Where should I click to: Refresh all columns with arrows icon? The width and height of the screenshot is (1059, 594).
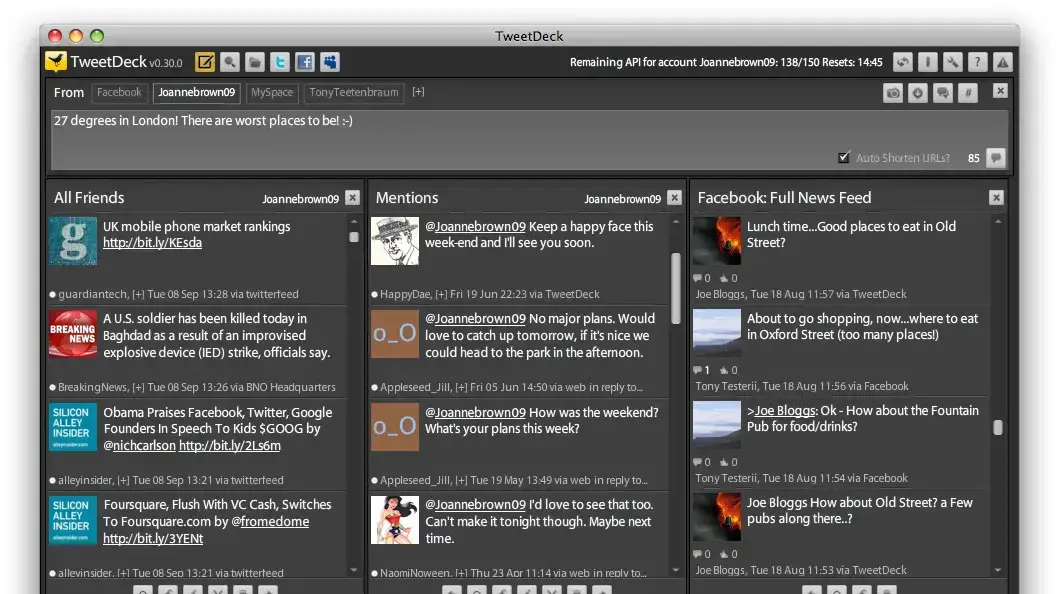pos(902,62)
